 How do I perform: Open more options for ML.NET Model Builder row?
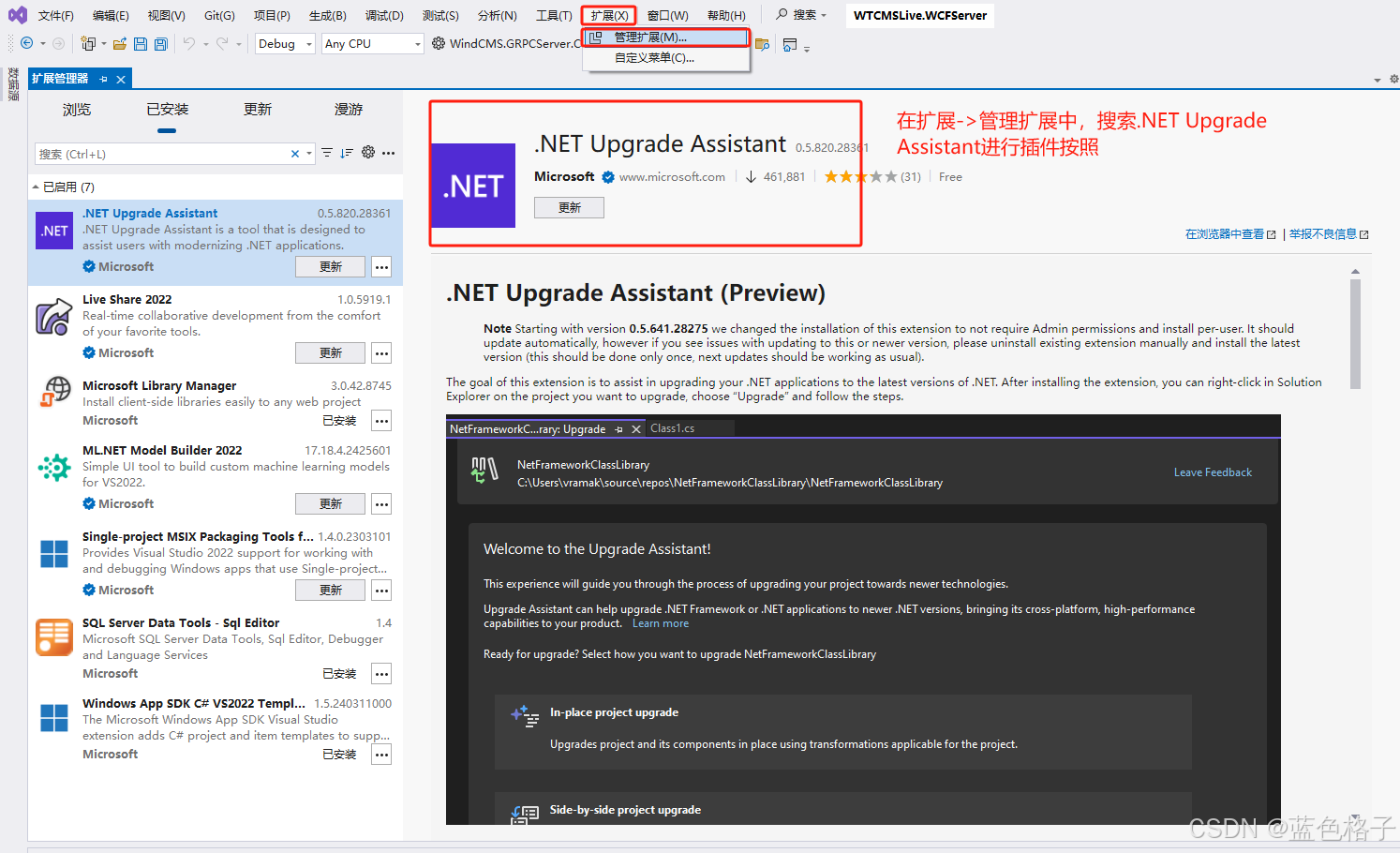click(x=381, y=504)
